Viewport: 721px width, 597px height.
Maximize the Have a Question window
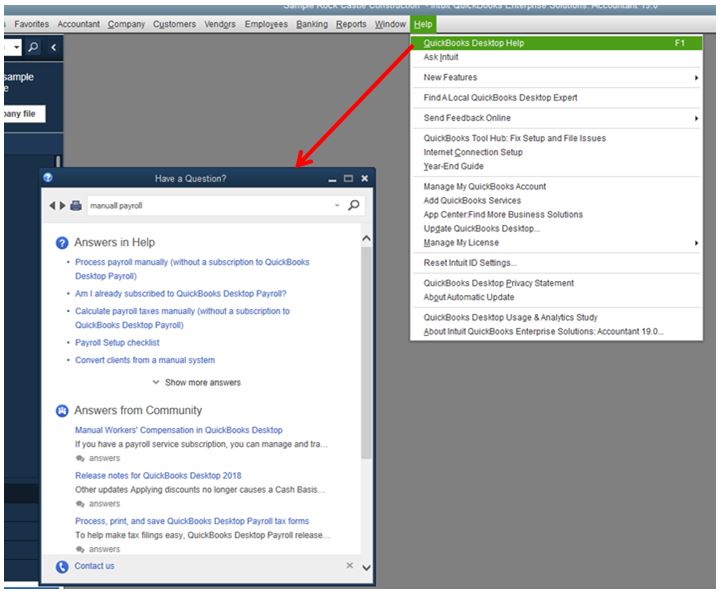349,178
